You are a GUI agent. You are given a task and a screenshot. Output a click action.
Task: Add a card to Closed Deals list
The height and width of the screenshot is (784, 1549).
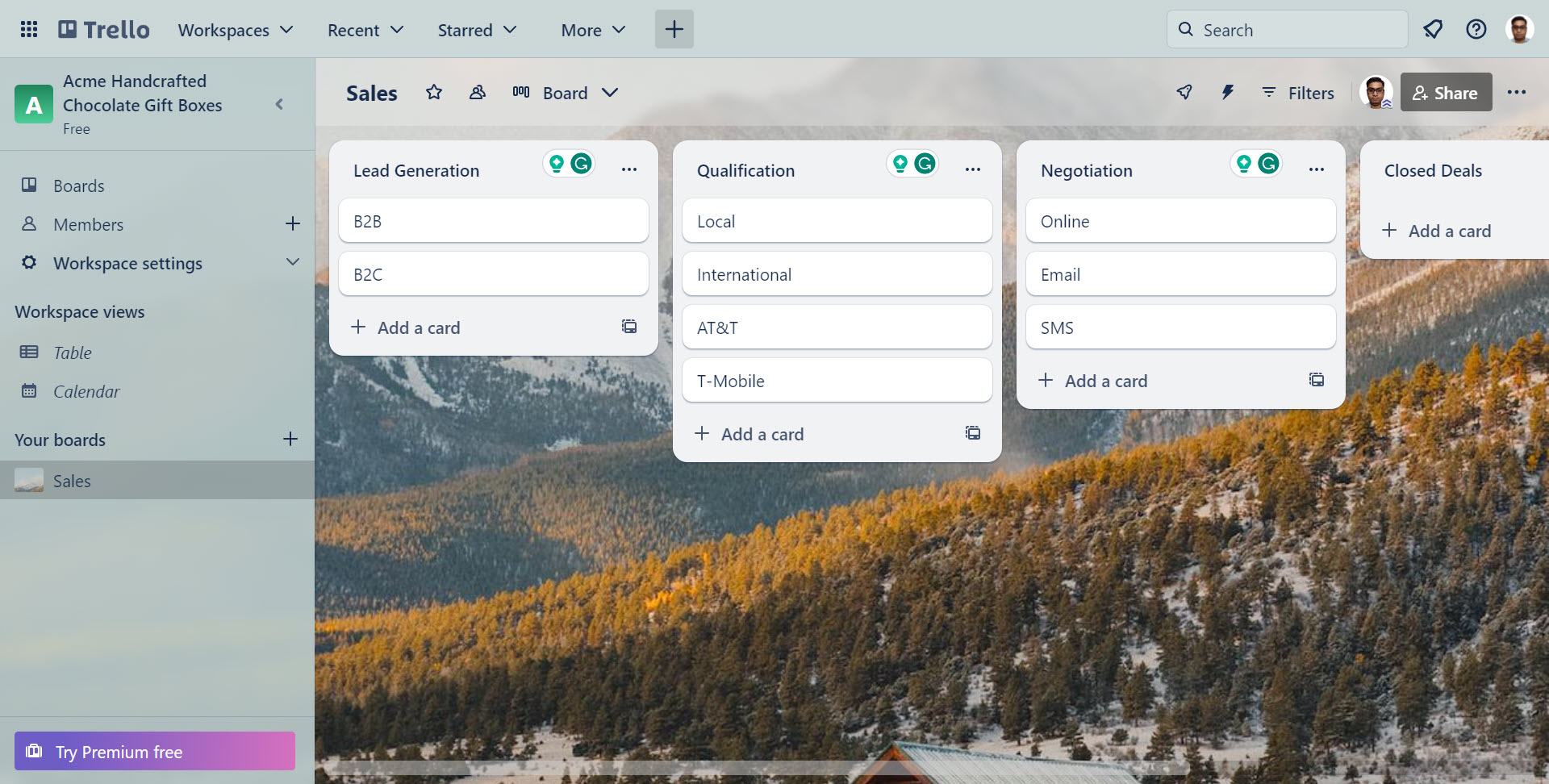click(1437, 231)
